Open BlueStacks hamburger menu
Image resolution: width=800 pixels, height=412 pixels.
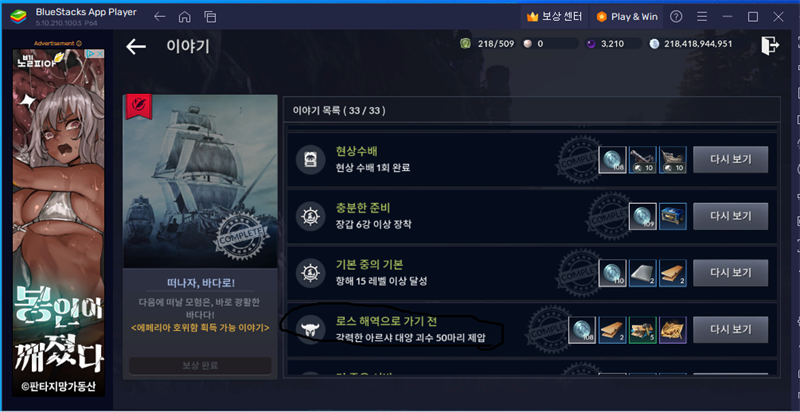pyautogui.click(x=702, y=16)
